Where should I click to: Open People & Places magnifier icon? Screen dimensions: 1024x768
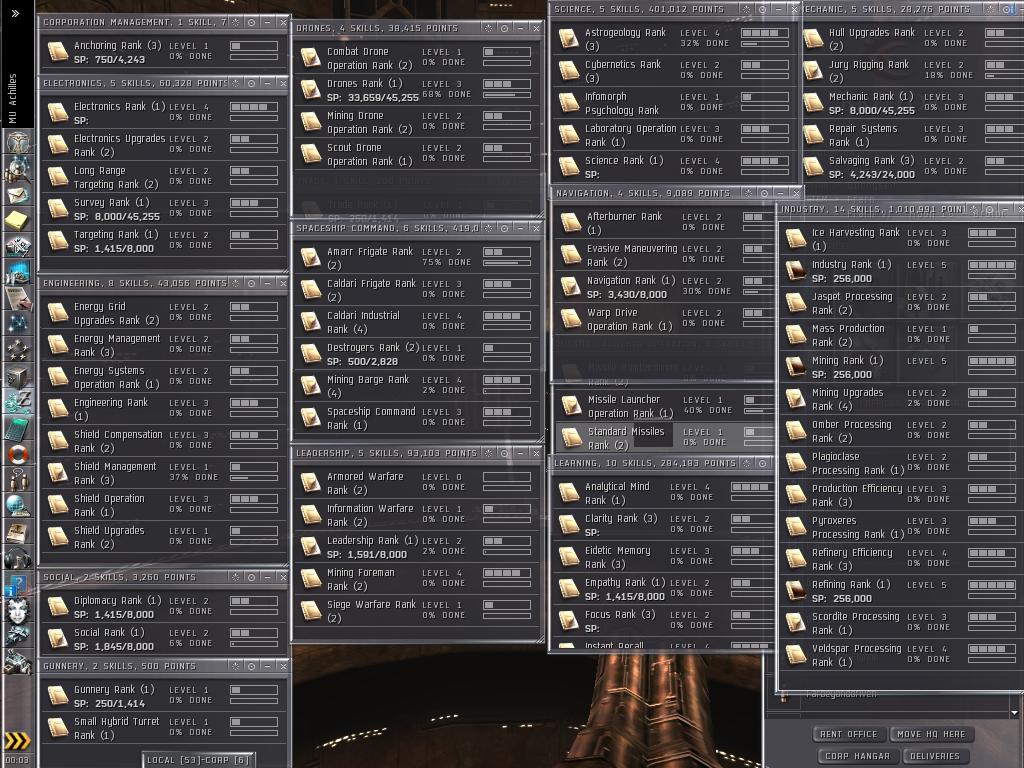(x=18, y=169)
